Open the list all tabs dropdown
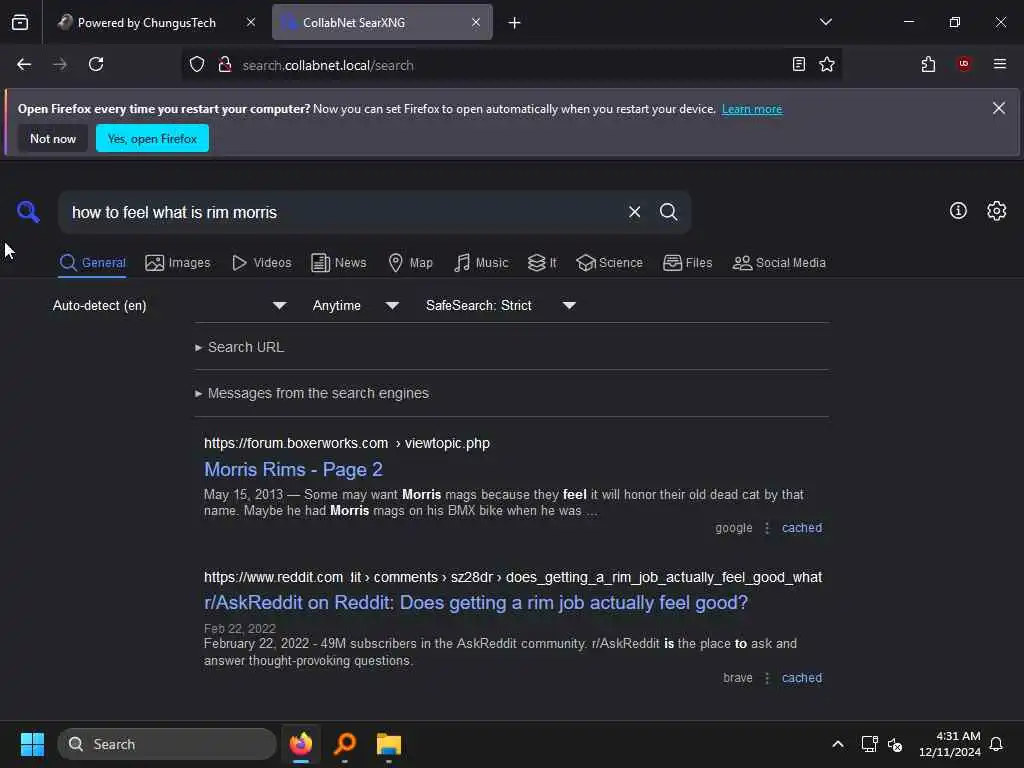 [825, 22]
